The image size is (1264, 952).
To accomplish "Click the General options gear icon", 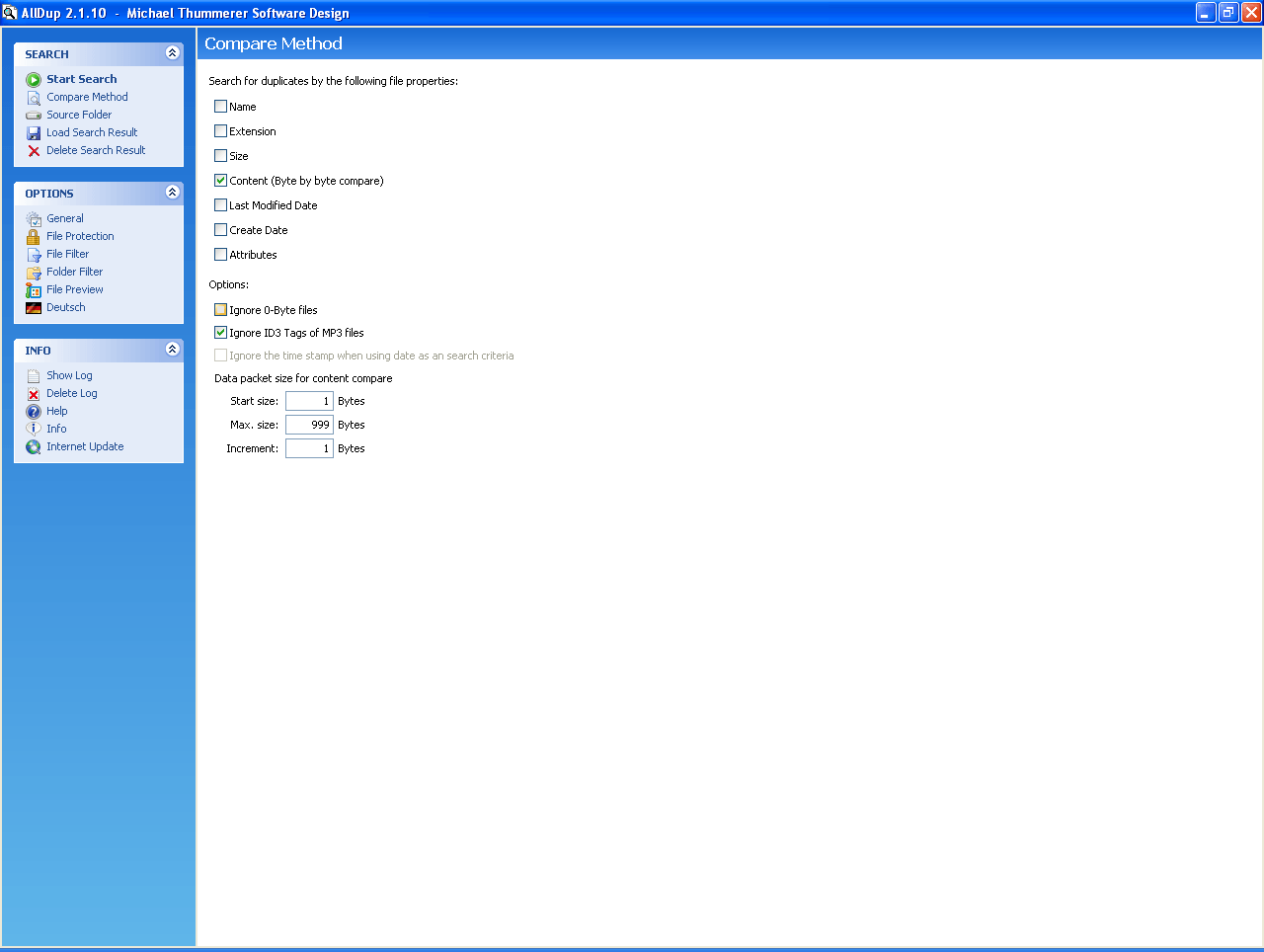I will point(34,218).
